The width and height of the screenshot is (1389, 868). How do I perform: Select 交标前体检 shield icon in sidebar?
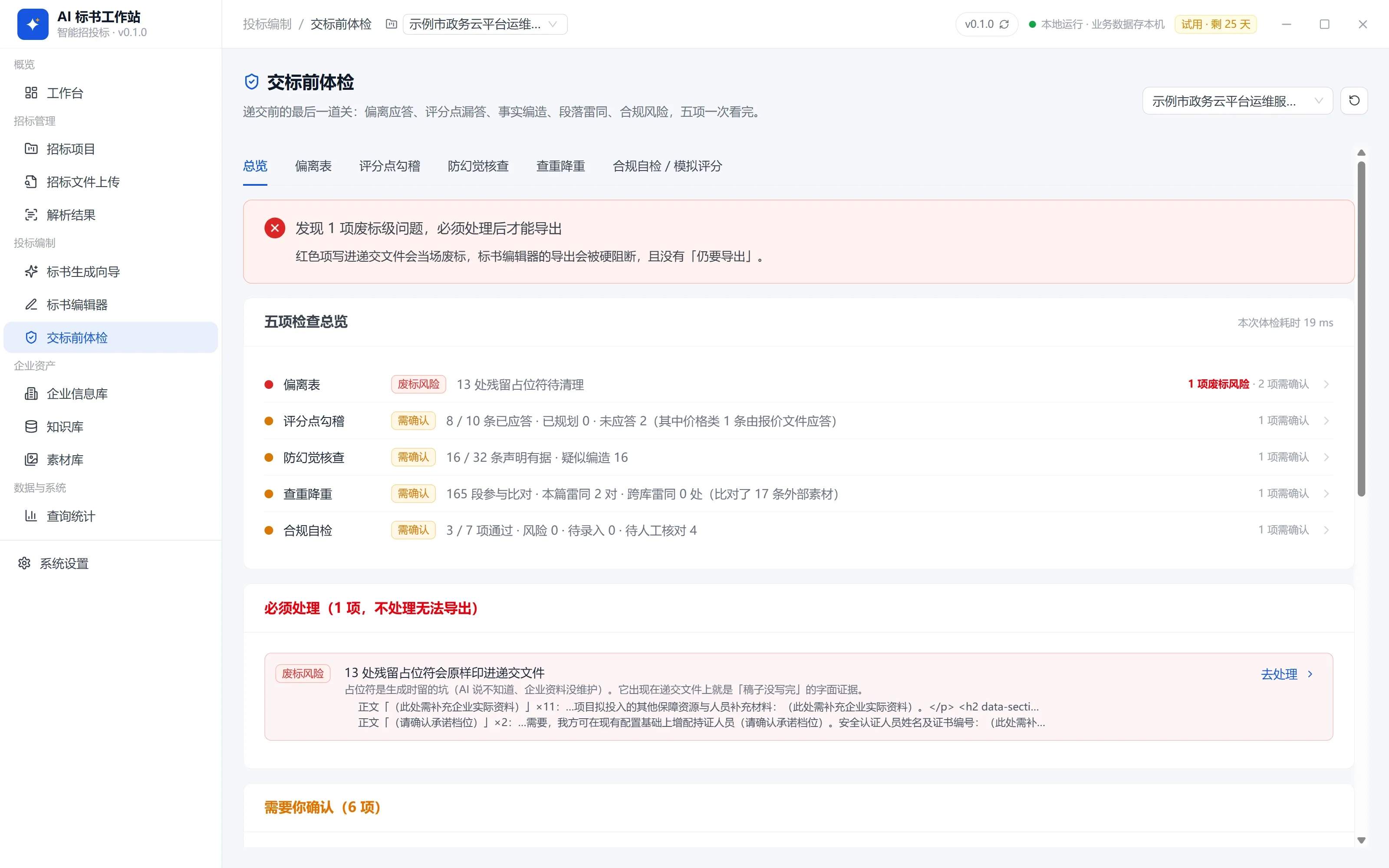coord(31,338)
